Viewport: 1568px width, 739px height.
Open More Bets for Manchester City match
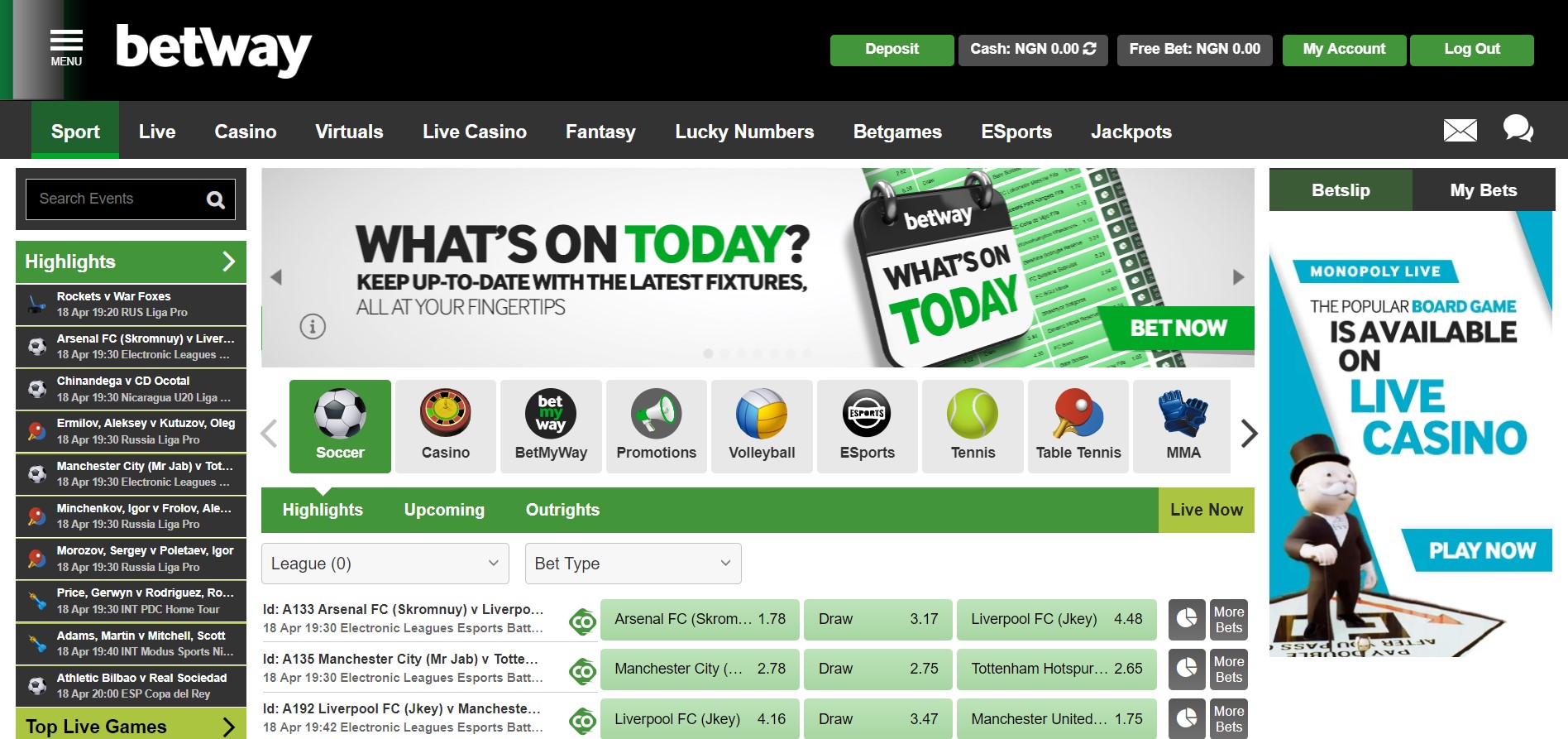point(1229,669)
